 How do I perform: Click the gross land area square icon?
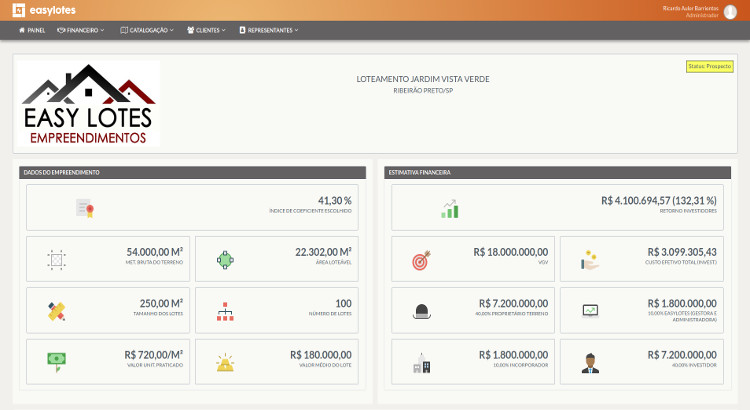[x=56, y=260]
